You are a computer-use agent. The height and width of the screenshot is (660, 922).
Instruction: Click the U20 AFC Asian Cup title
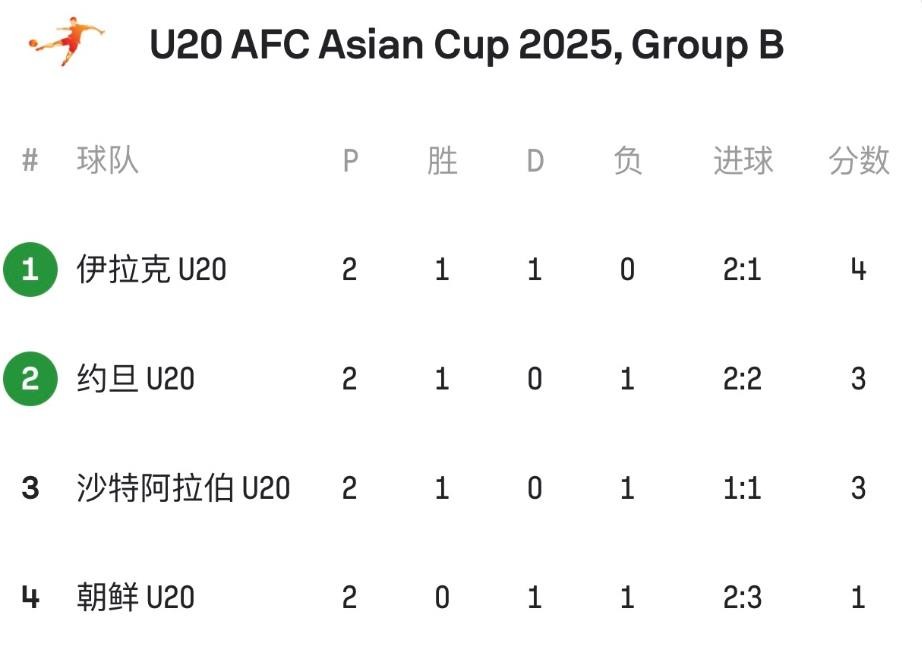466,45
